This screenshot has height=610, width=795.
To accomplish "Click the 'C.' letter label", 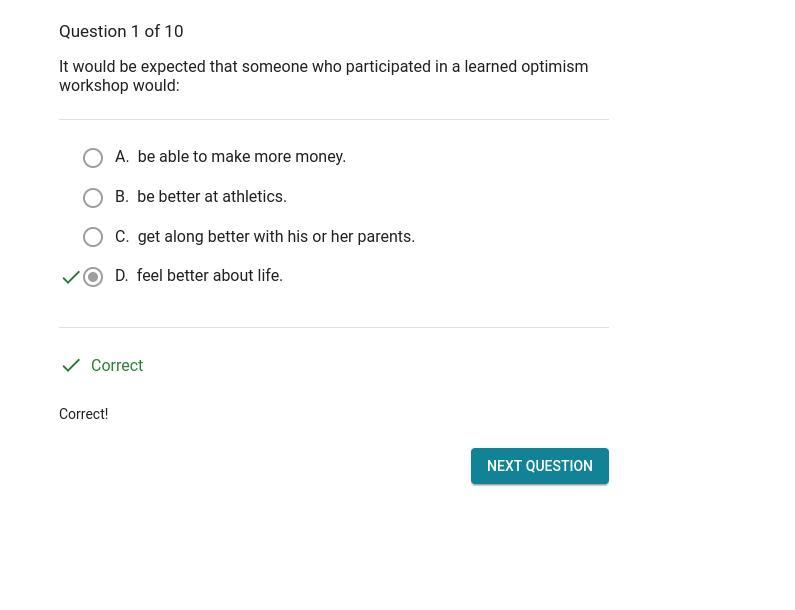I will [122, 237].
